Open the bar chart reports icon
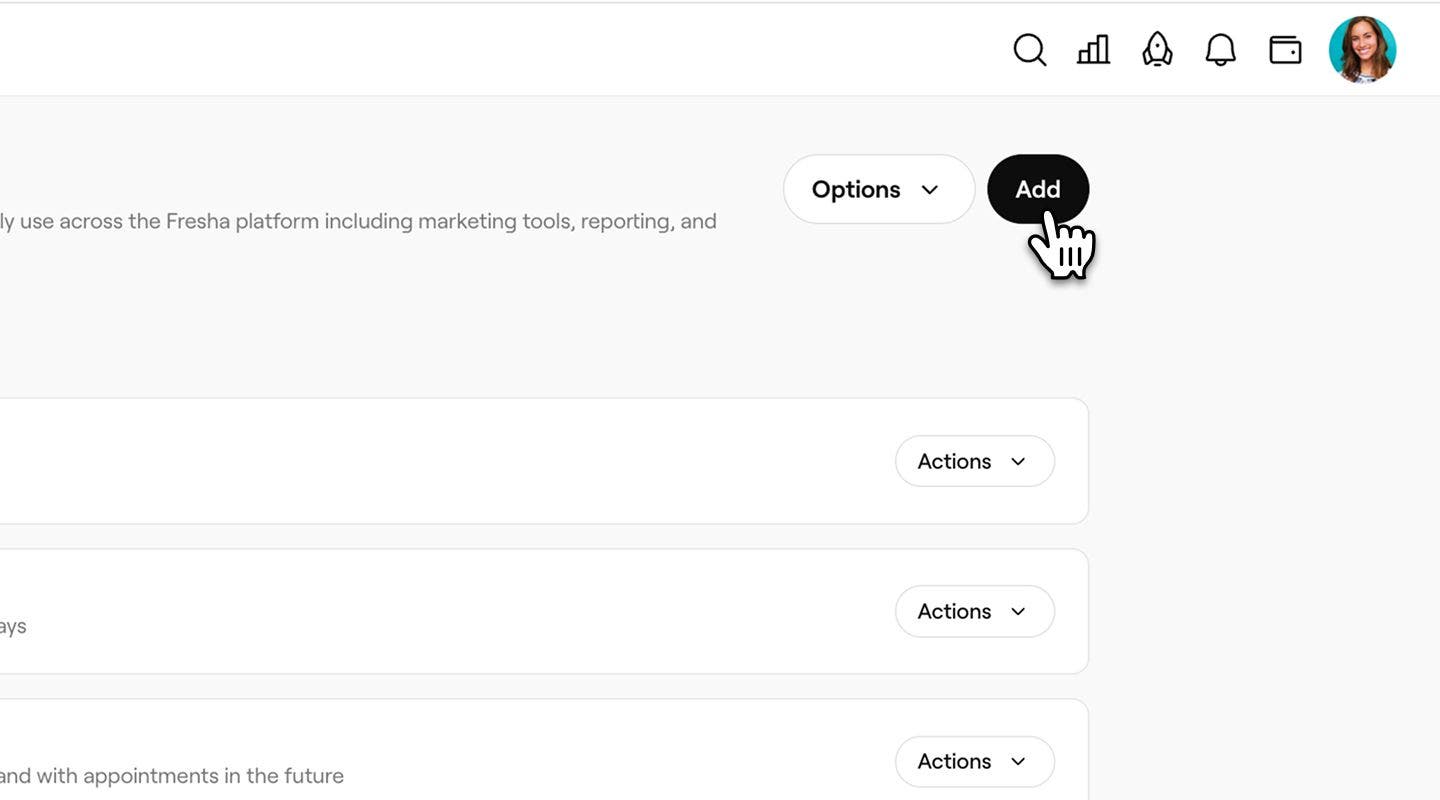Viewport: 1440px width, 800px height. coord(1093,49)
